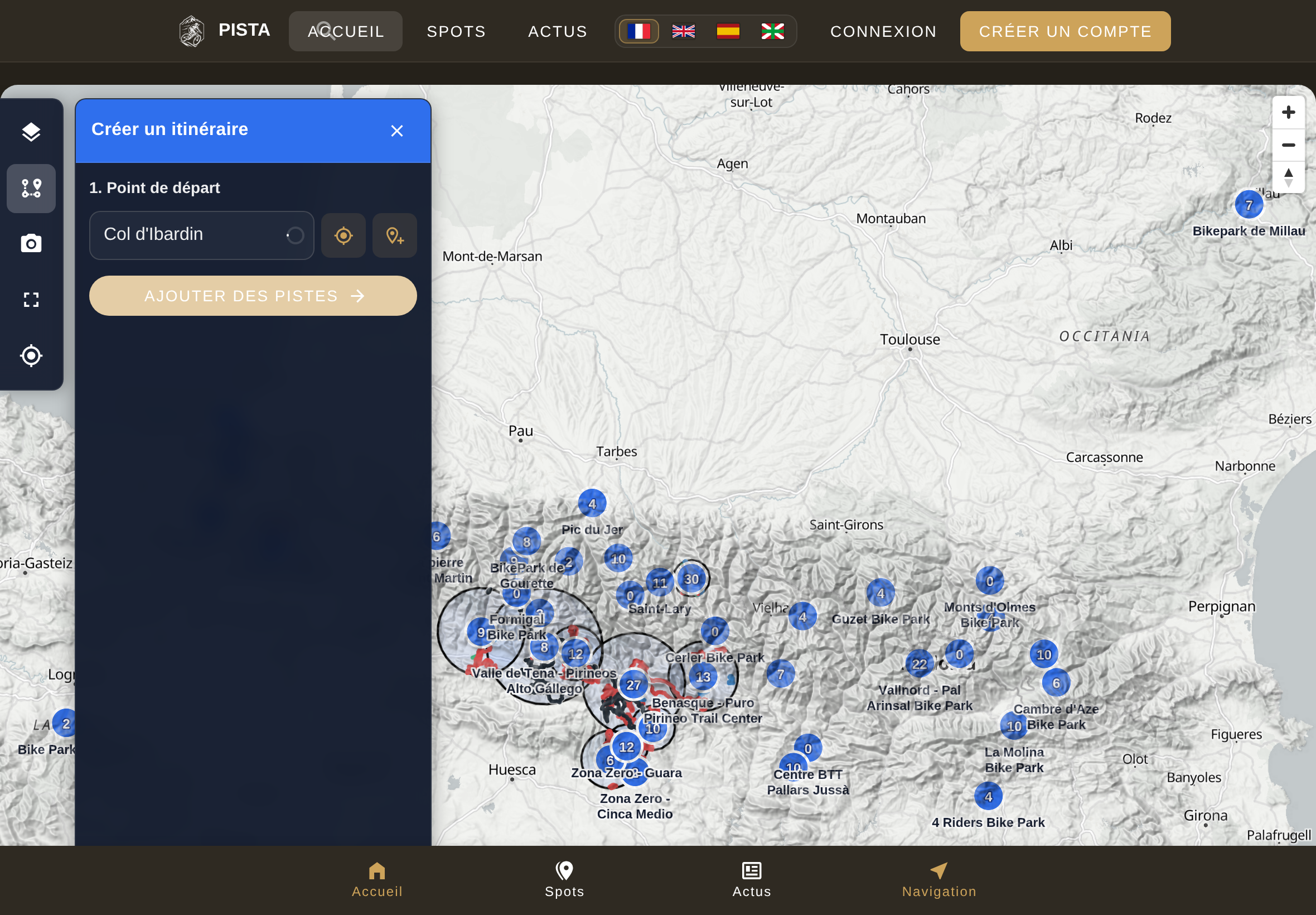
Task: Click the Col d'Ibardin start field
Action: point(202,235)
